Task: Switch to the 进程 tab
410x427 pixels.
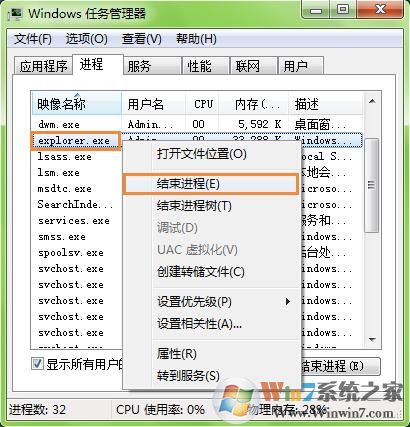Action: tap(98, 64)
